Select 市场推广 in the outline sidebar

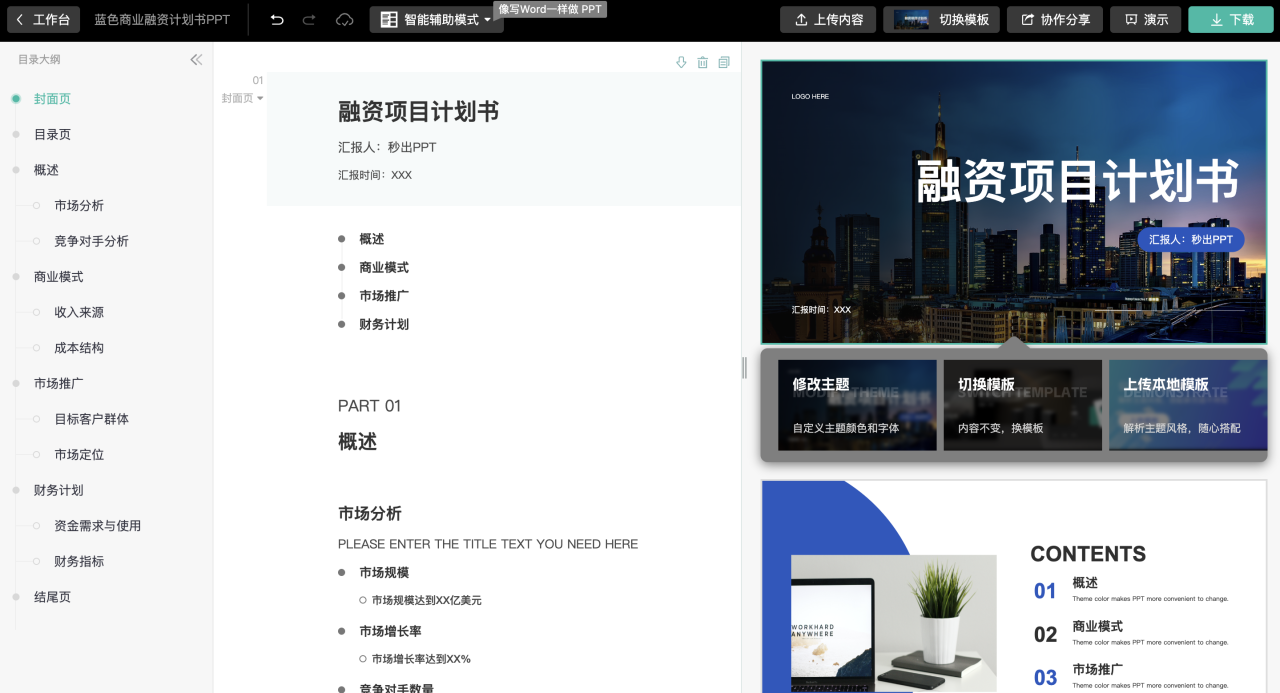coord(58,384)
